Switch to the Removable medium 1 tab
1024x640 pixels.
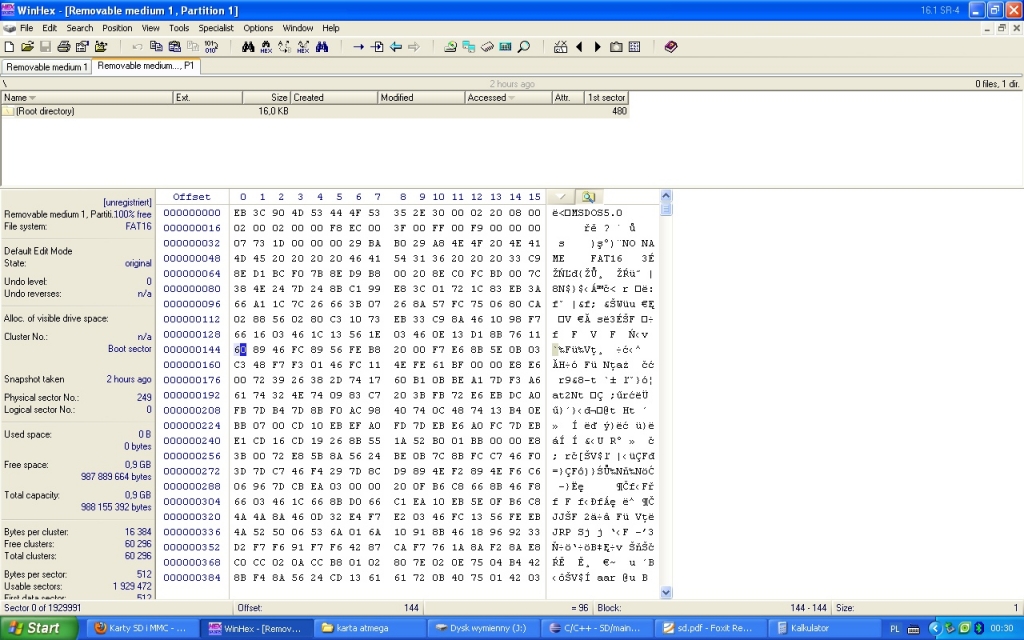click(46, 67)
